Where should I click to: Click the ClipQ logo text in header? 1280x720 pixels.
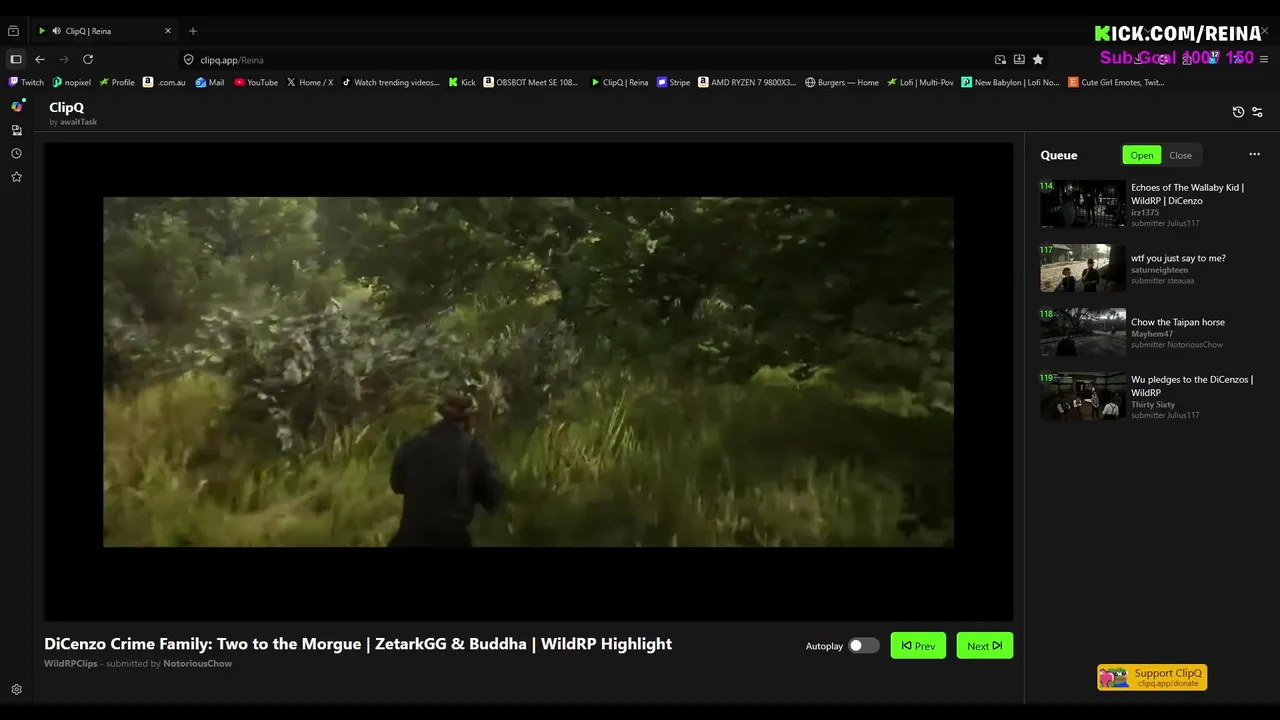point(66,107)
